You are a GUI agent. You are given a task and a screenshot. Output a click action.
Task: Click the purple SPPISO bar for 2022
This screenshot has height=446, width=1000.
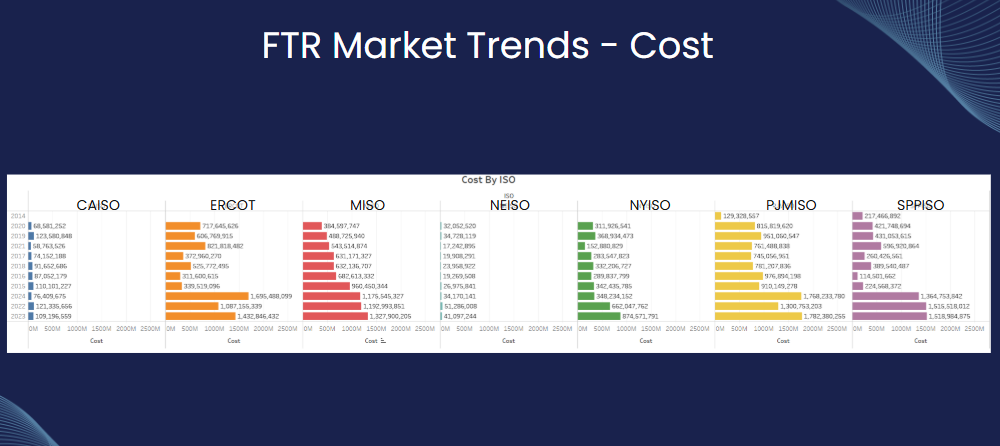pyautogui.click(x=889, y=306)
